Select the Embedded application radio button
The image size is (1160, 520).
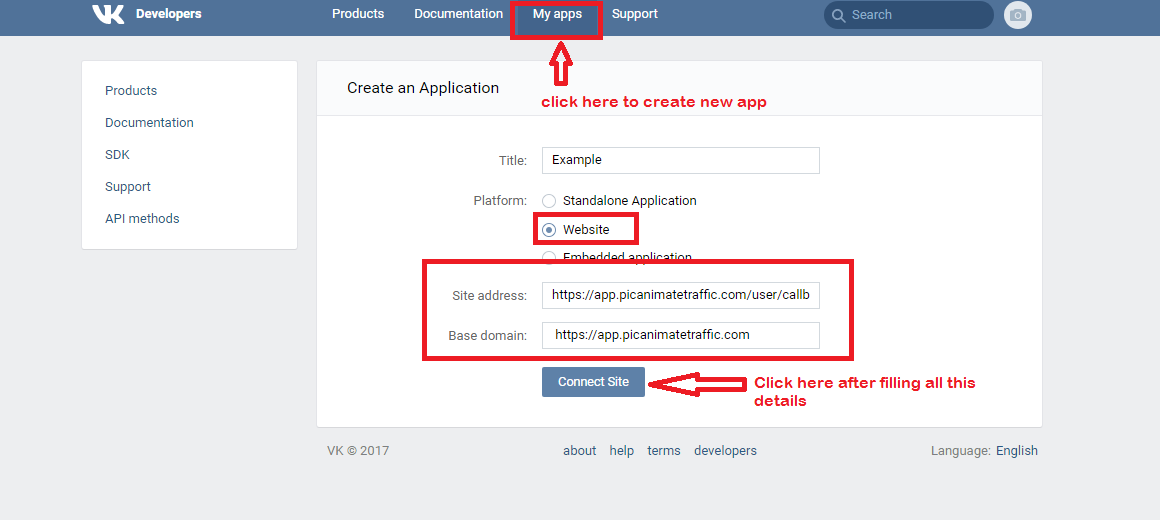click(x=549, y=257)
